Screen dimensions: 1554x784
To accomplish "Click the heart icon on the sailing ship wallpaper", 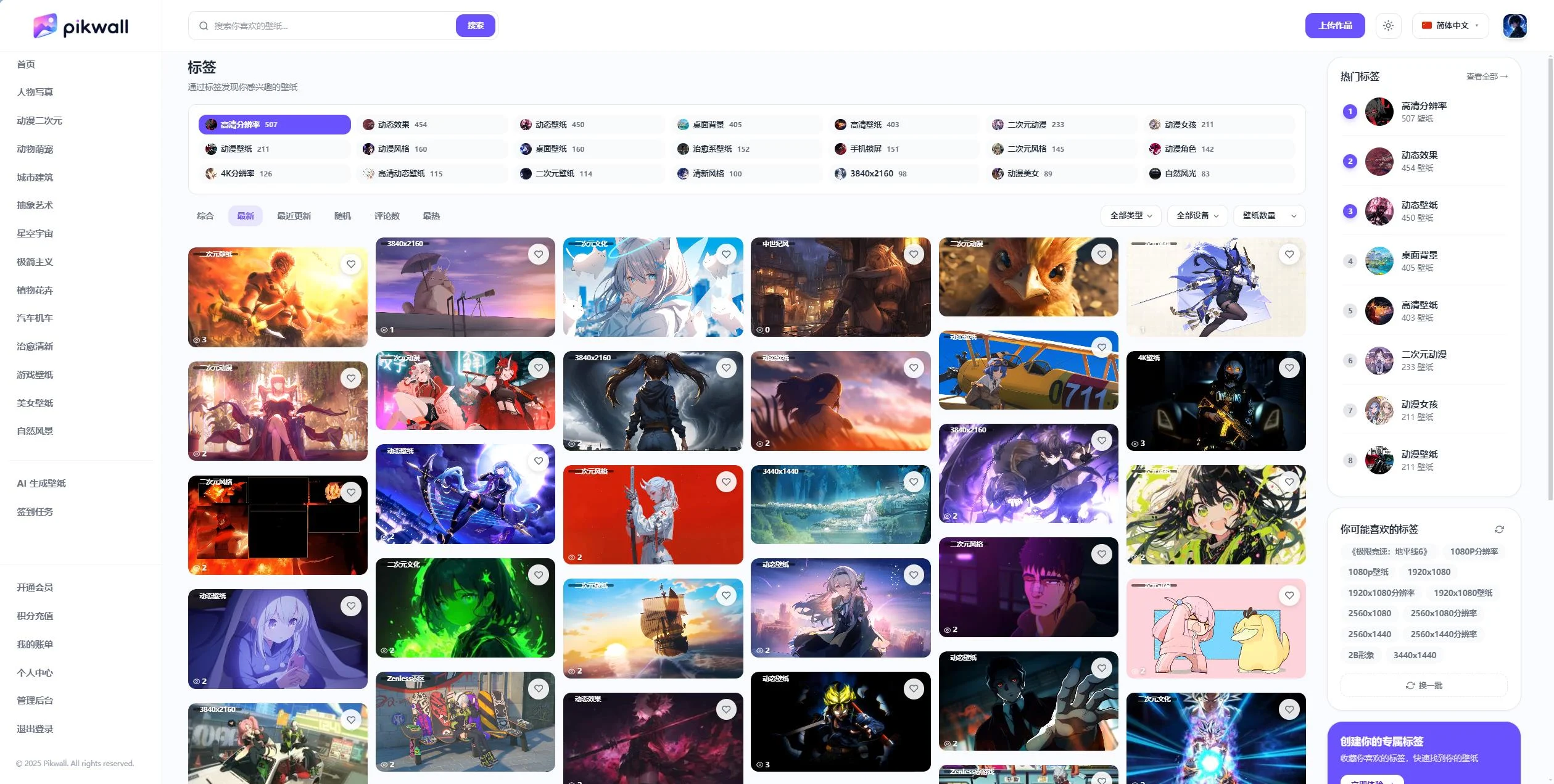I will pyautogui.click(x=726, y=595).
